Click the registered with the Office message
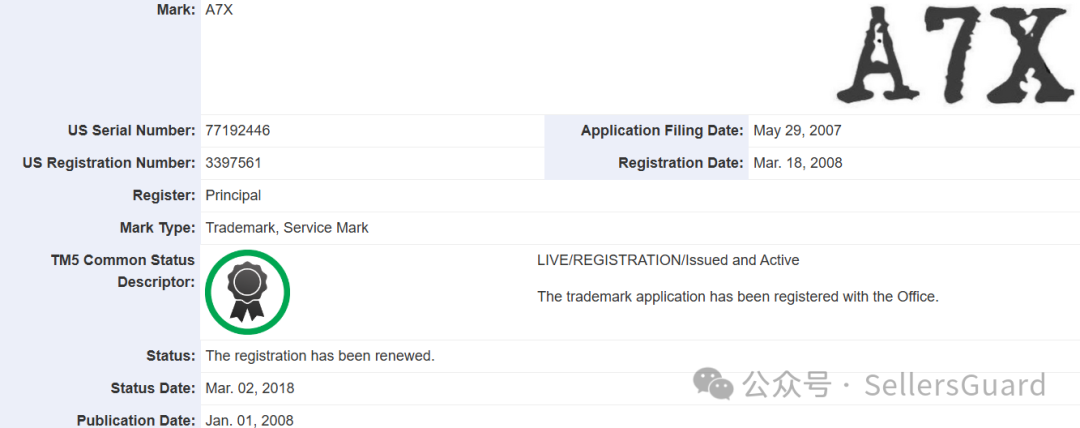 pos(738,296)
